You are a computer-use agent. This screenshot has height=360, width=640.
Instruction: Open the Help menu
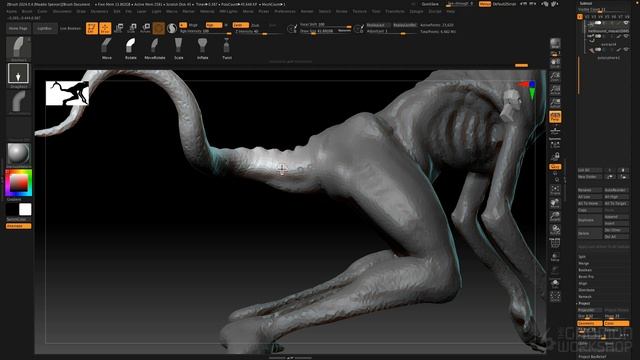tap(450, 11)
